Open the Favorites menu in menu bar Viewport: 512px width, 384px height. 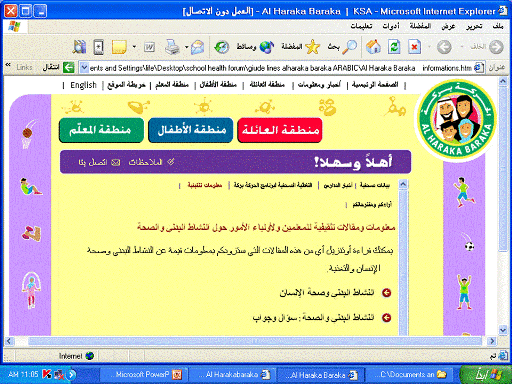tap(420, 26)
